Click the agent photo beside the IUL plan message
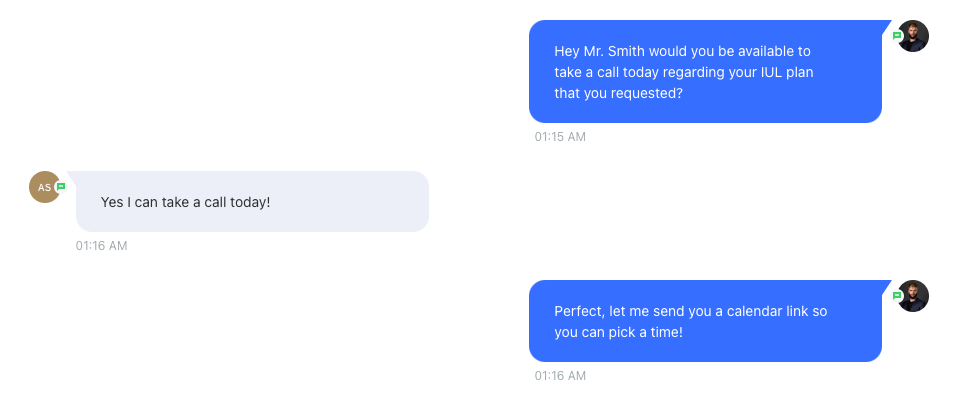 (913, 36)
